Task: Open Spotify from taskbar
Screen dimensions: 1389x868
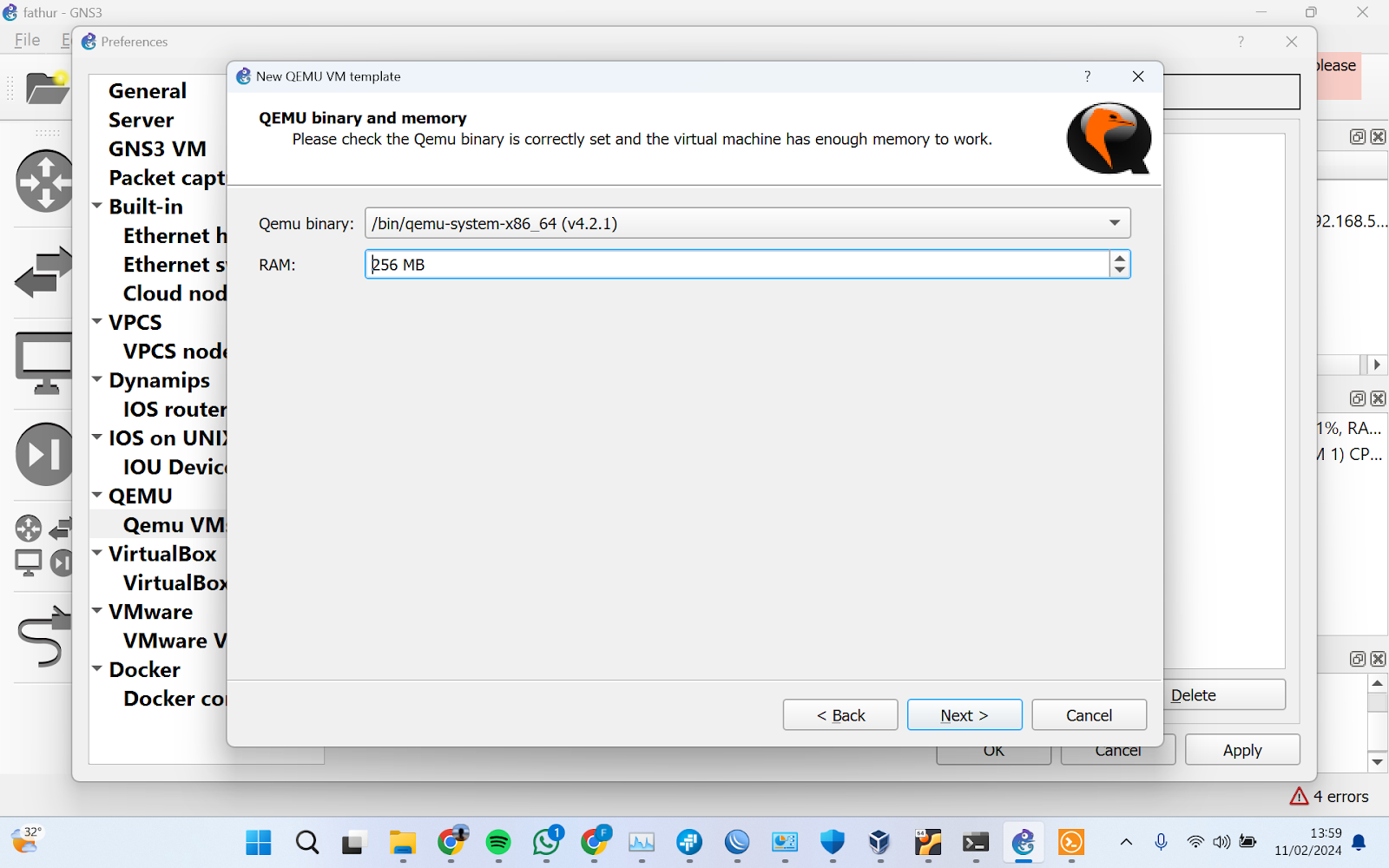Action: point(498,842)
